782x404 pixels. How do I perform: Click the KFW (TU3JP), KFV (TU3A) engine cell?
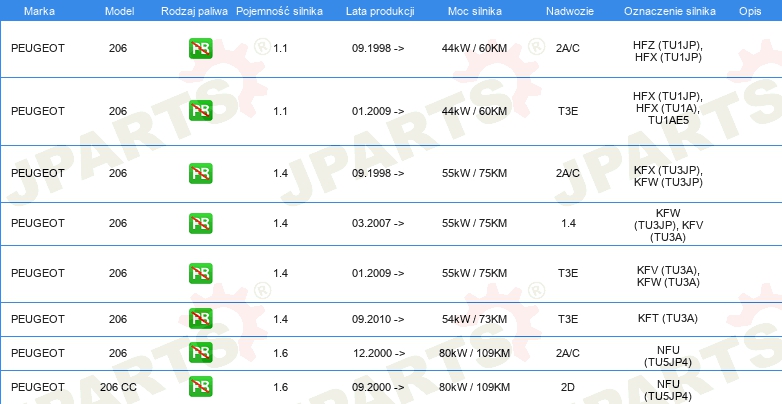click(x=668, y=225)
